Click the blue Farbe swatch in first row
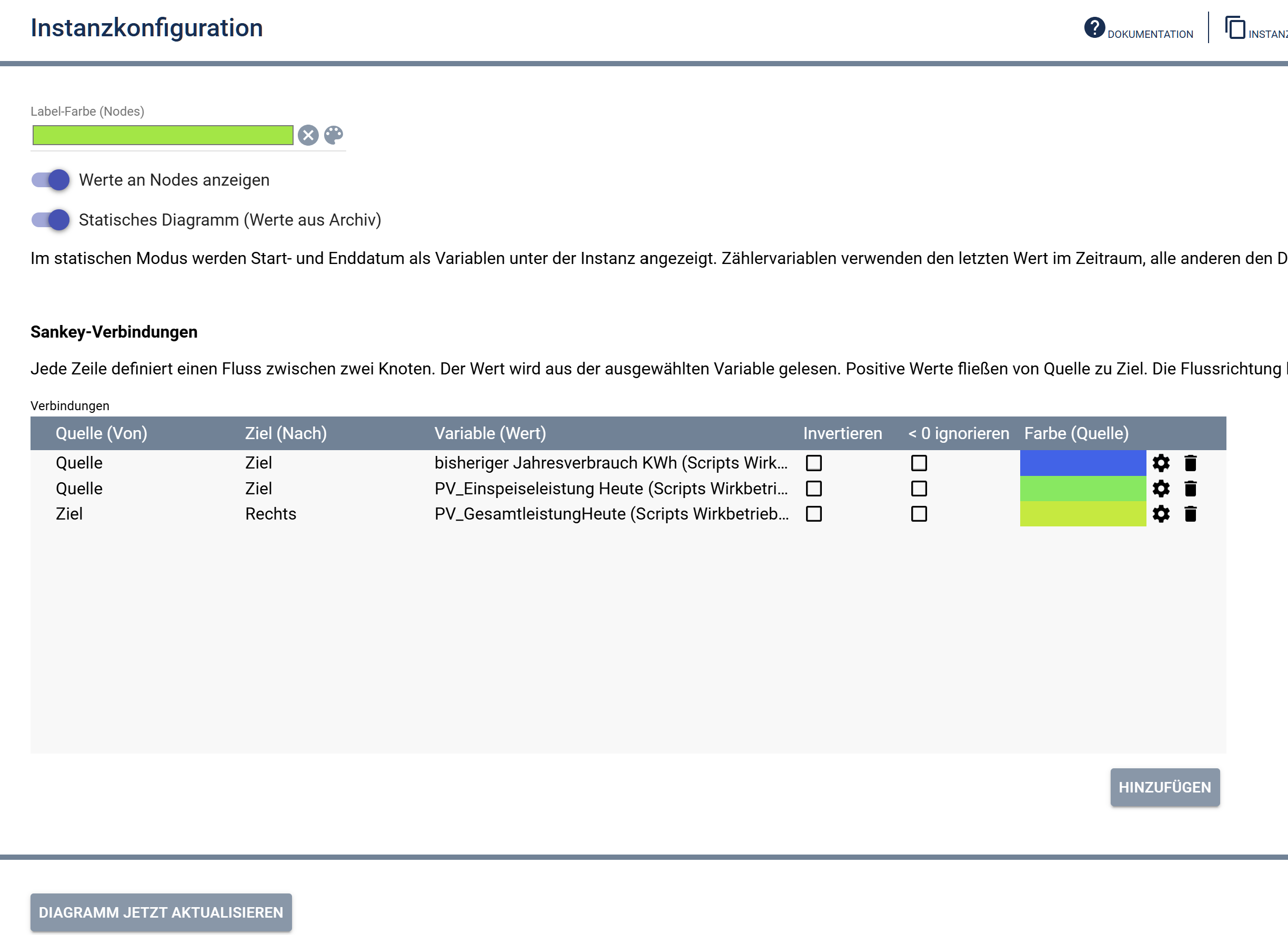Image resolution: width=1288 pixels, height=935 pixels. point(1083,463)
